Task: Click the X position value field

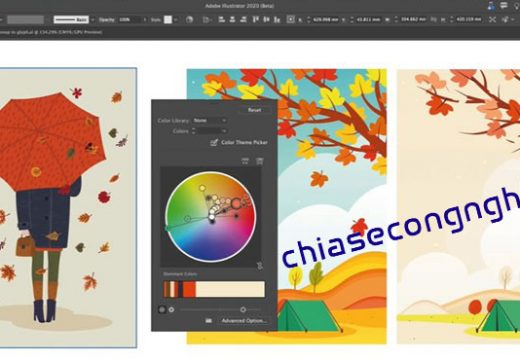Action: tap(326, 20)
